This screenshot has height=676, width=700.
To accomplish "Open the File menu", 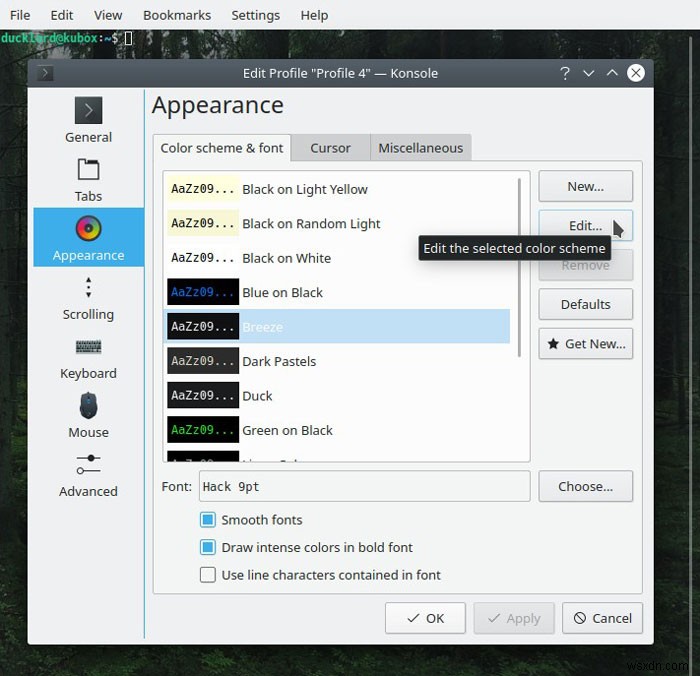I will (x=20, y=15).
